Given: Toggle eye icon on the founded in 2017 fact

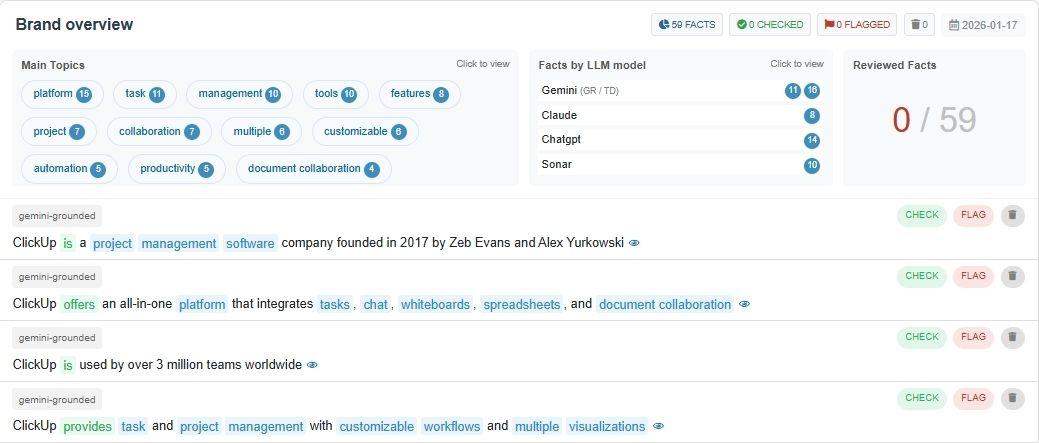Looking at the screenshot, I should [634, 243].
